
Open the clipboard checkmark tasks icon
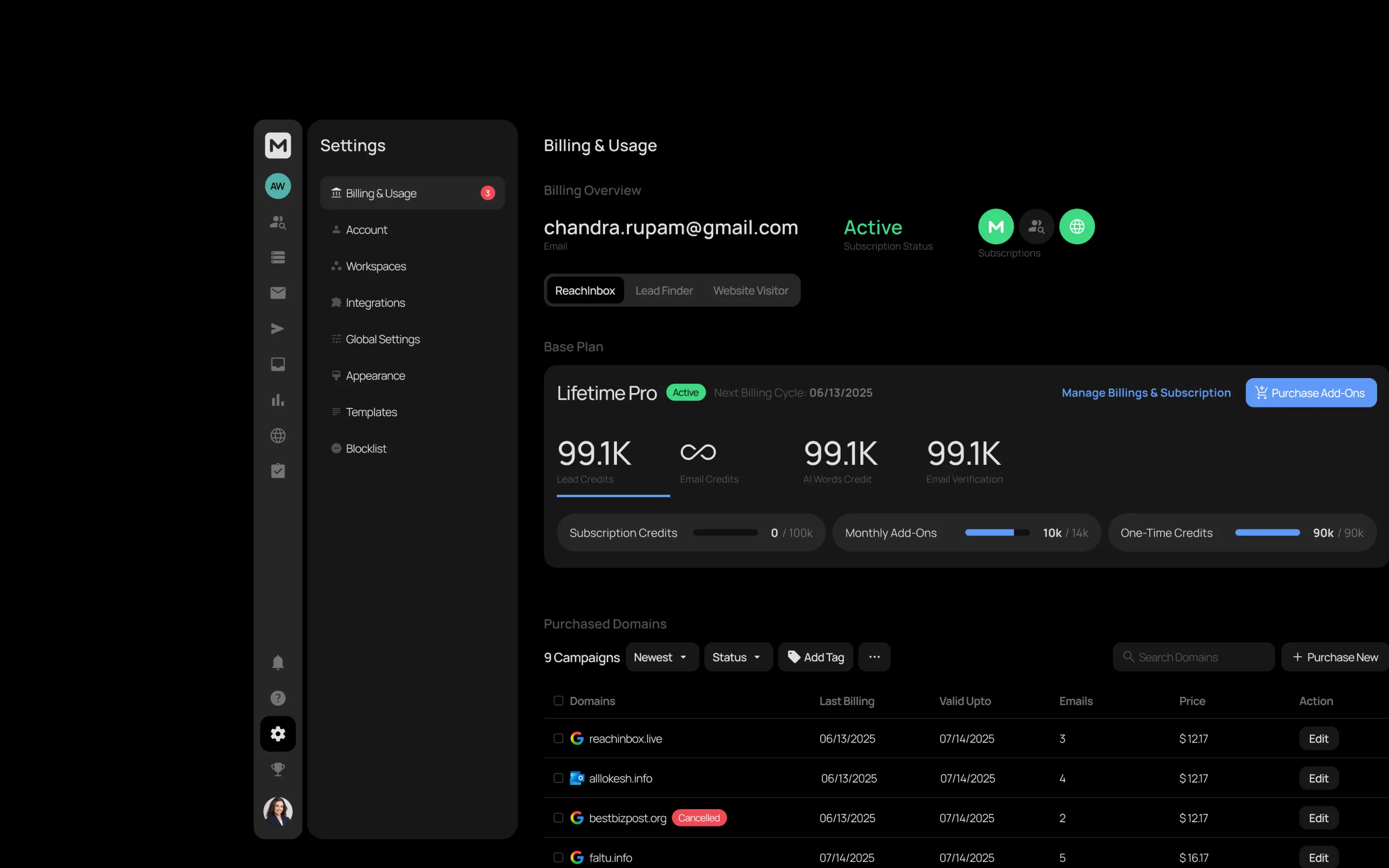pos(278,471)
